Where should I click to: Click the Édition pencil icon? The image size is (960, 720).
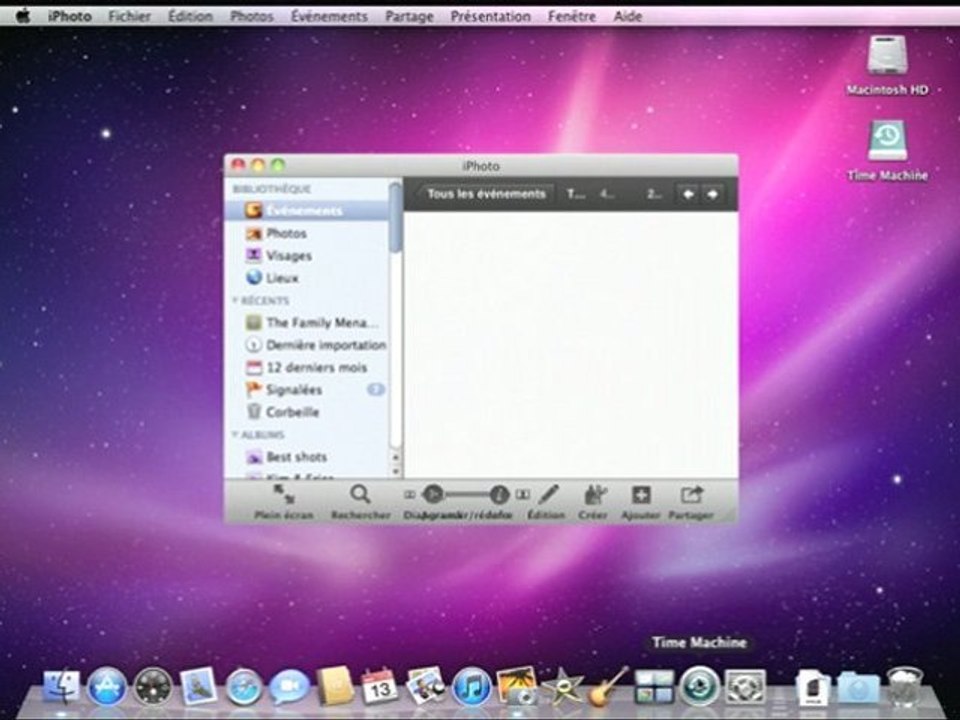(548, 495)
